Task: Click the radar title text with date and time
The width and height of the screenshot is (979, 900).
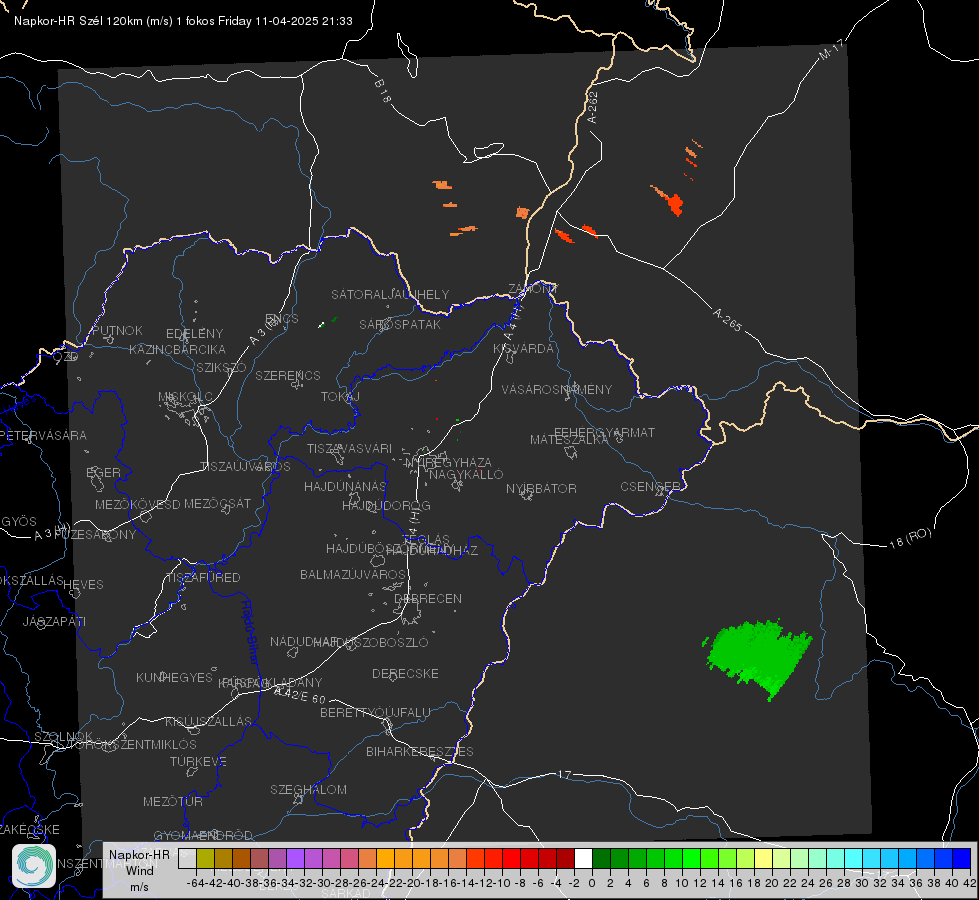Action: pos(183,21)
